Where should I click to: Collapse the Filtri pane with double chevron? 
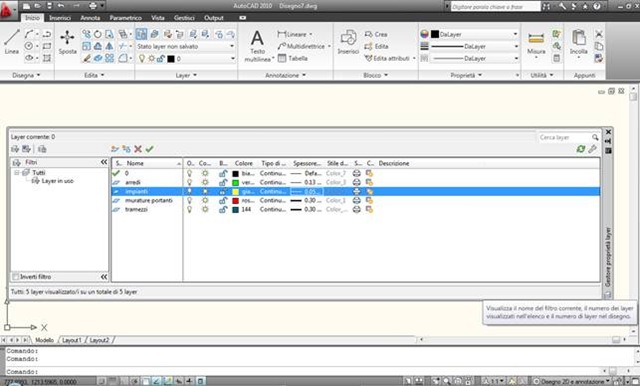tap(104, 162)
